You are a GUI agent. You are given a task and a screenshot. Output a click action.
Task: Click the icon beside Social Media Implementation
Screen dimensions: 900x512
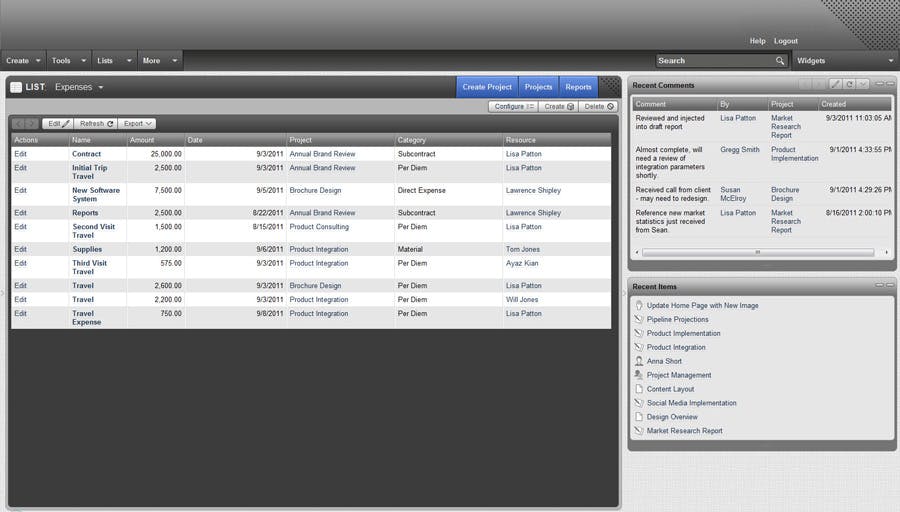point(639,403)
